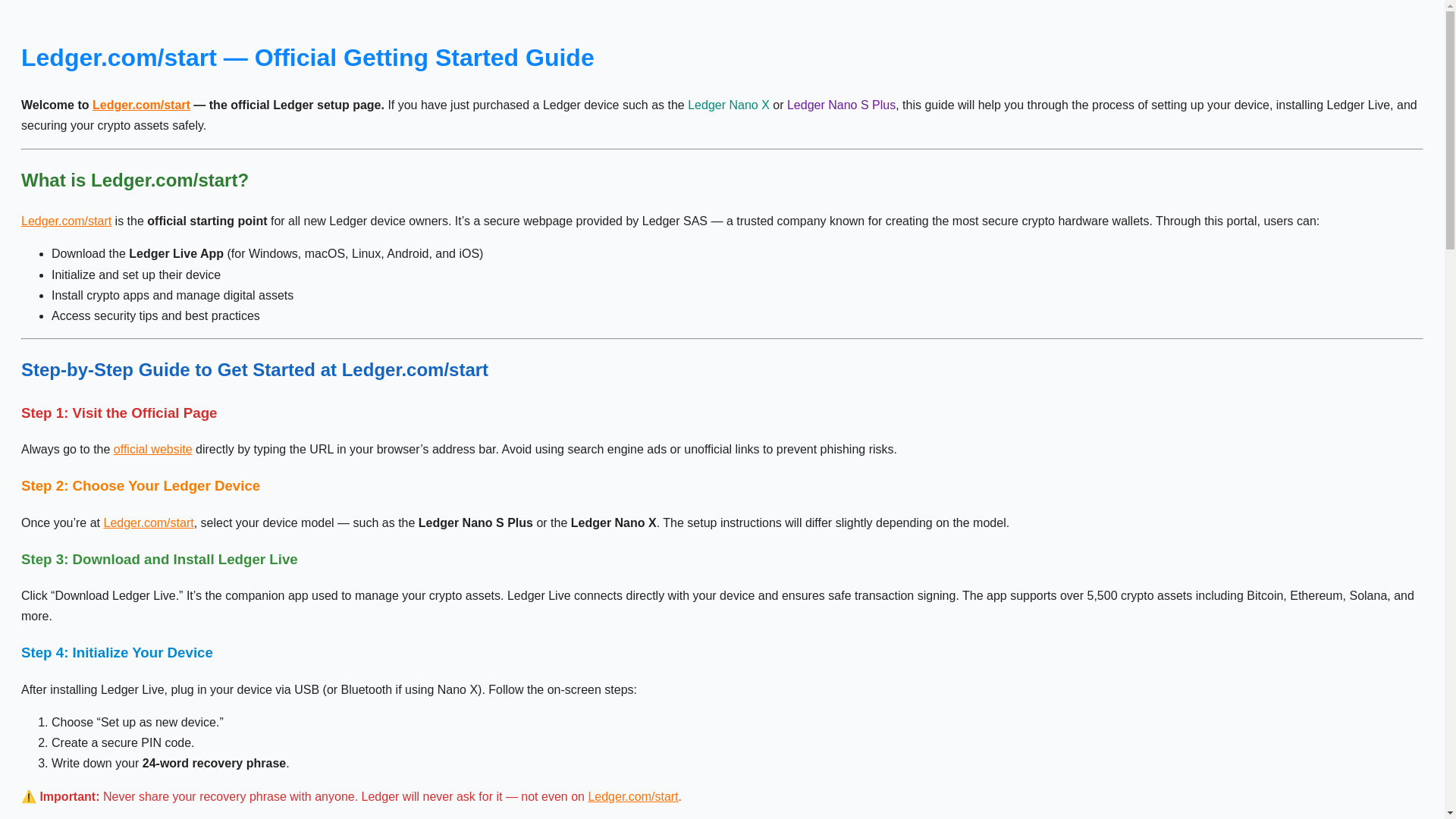Viewport: 1456px width, 819px height.
Task: Click the 'Create a secure PIN code' list item
Action: (x=123, y=743)
